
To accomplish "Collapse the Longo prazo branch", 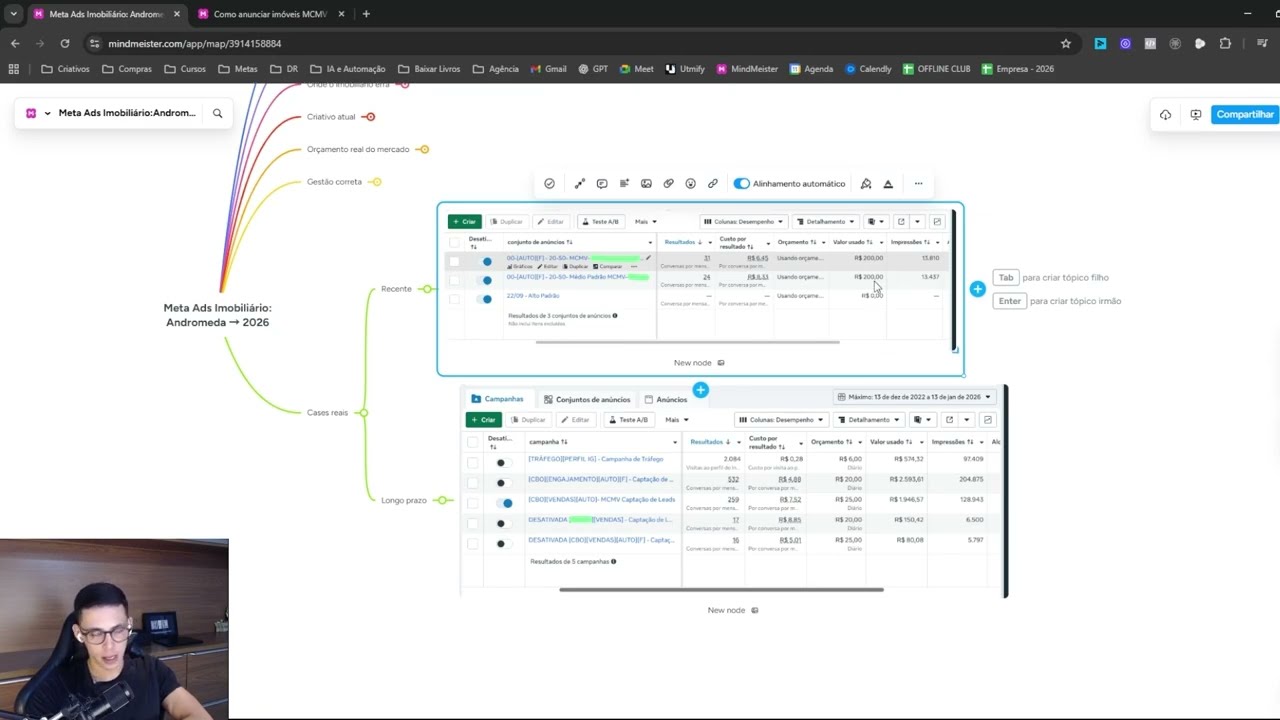I will [442, 500].
